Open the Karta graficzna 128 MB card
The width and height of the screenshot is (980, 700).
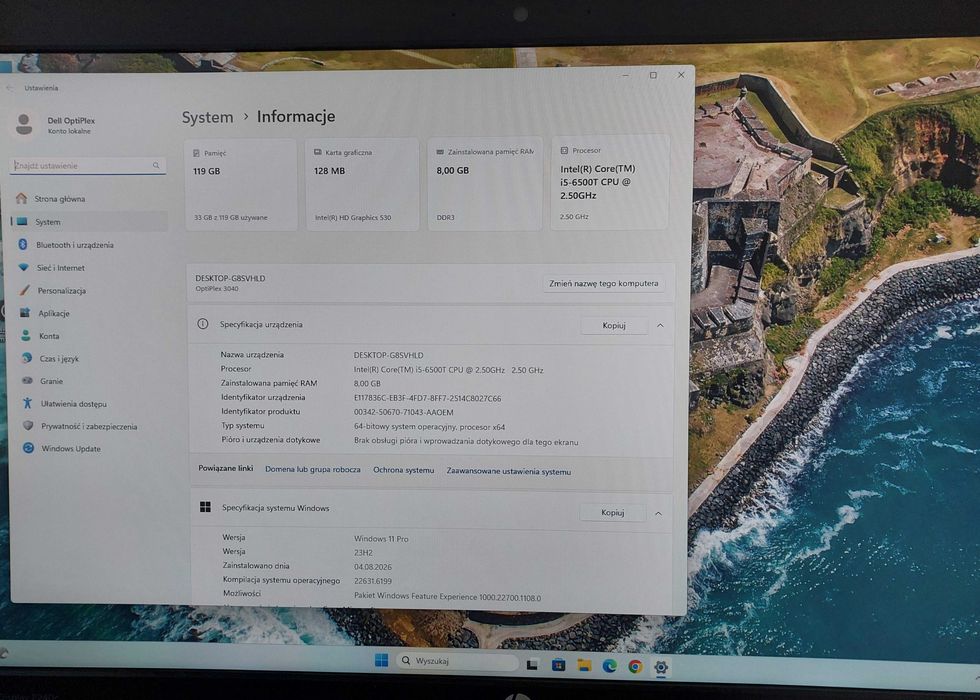click(362, 184)
